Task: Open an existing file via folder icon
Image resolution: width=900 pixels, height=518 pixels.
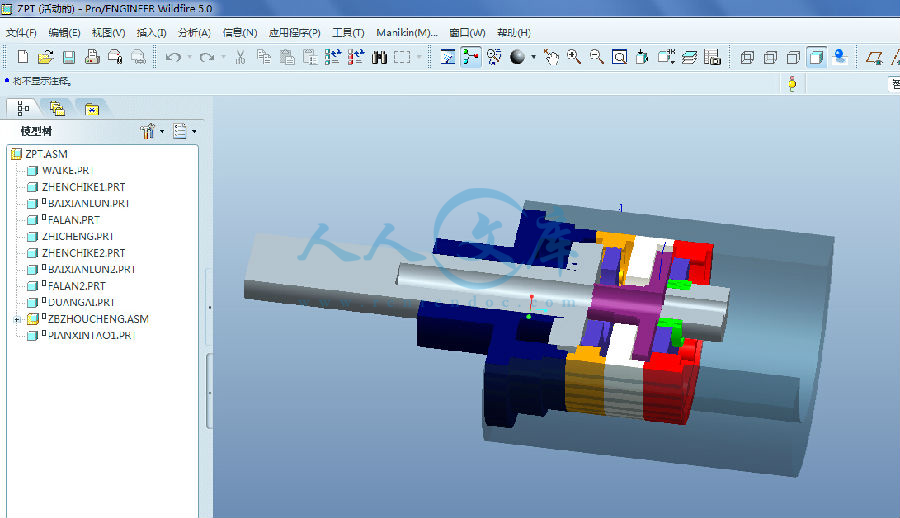Action: [x=45, y=57]
